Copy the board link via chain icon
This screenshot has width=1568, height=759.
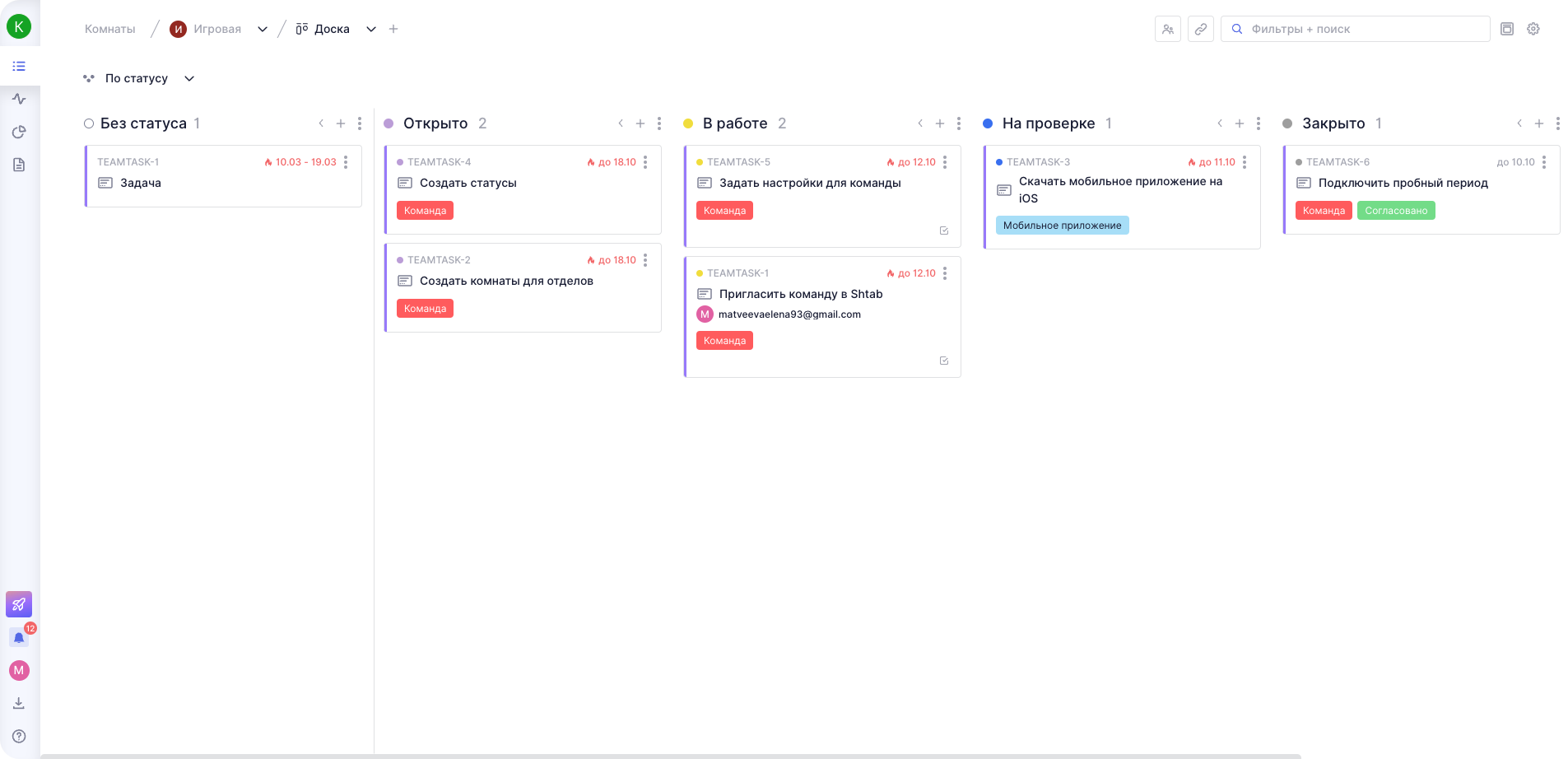pos(1200,28)
